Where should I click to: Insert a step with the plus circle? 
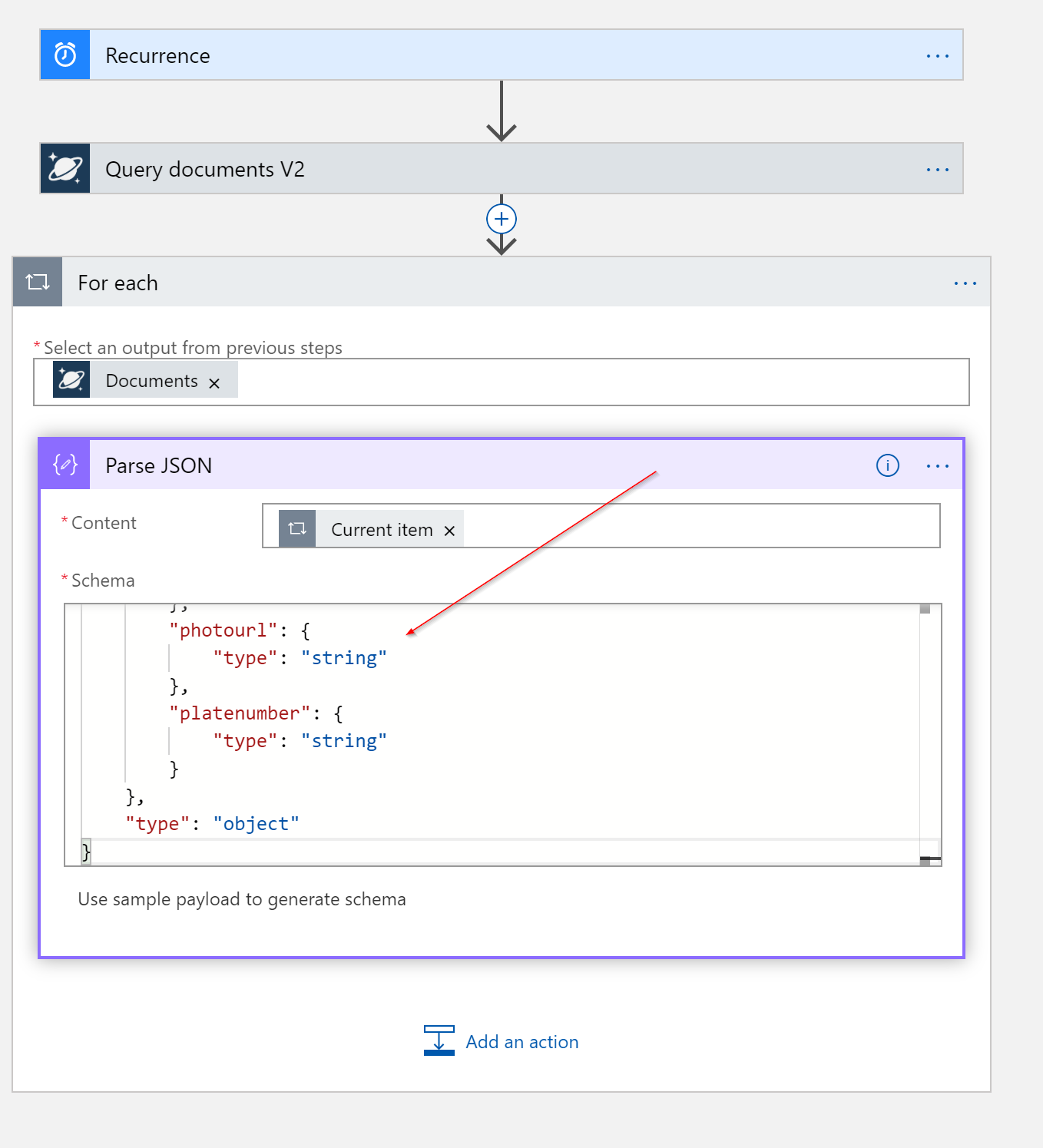pos(502,220)
